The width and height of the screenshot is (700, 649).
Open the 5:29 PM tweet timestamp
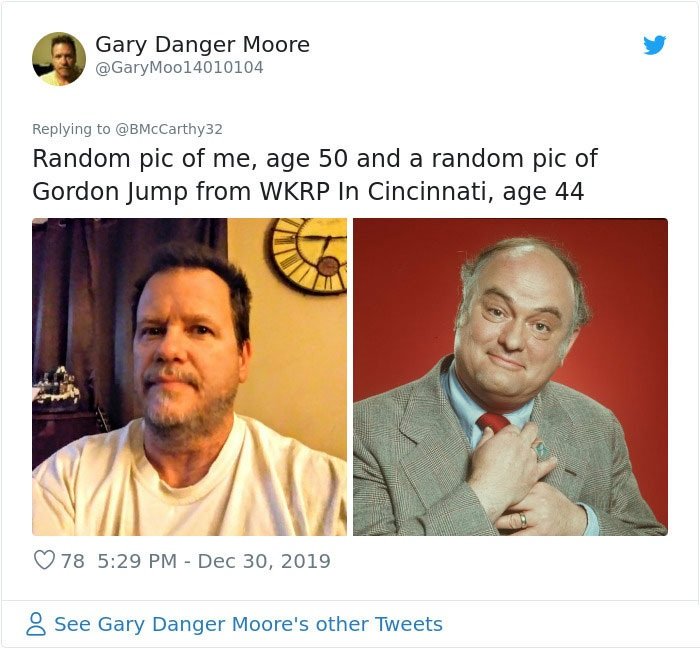click(x=137, y=561)
